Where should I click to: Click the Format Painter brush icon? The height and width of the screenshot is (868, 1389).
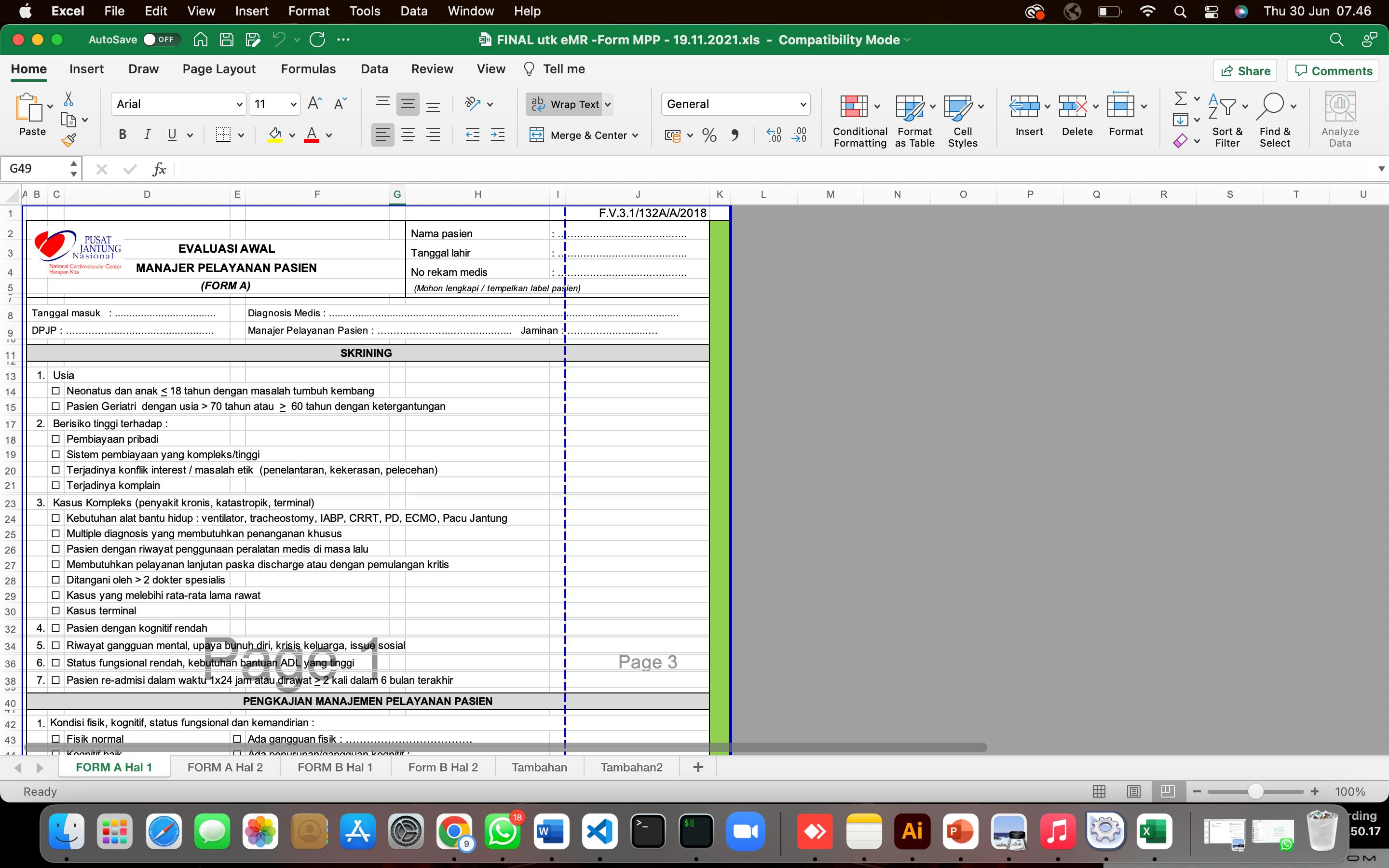(69, 139)
